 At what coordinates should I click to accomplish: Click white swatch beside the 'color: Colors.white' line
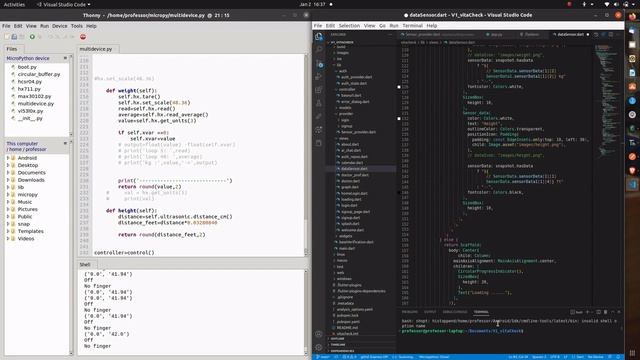point(399,118)
